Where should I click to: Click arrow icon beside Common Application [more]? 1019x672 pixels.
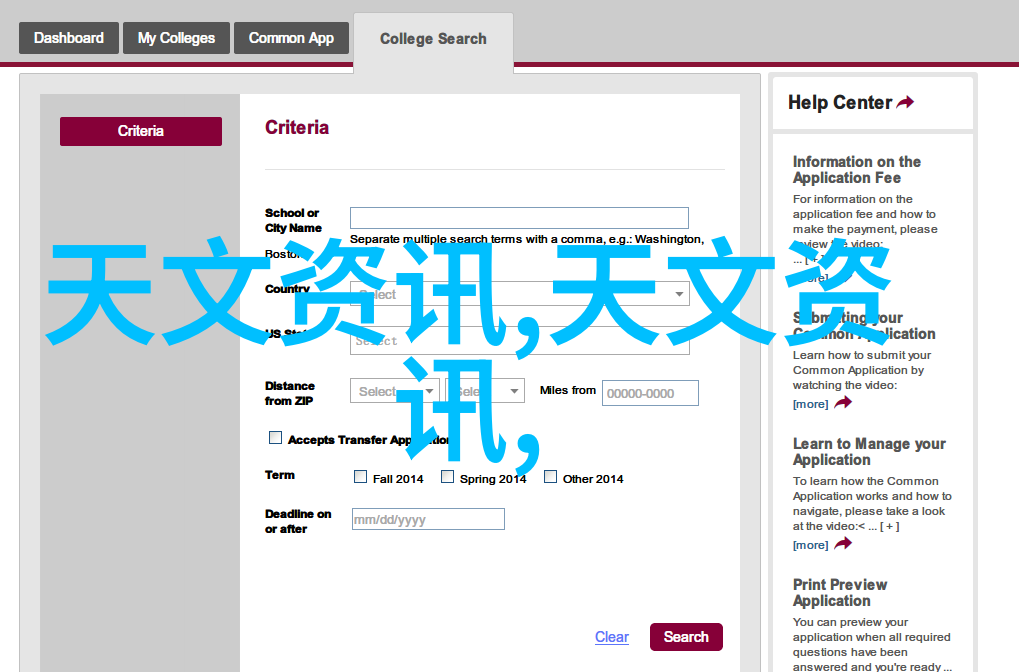point(843,403)
